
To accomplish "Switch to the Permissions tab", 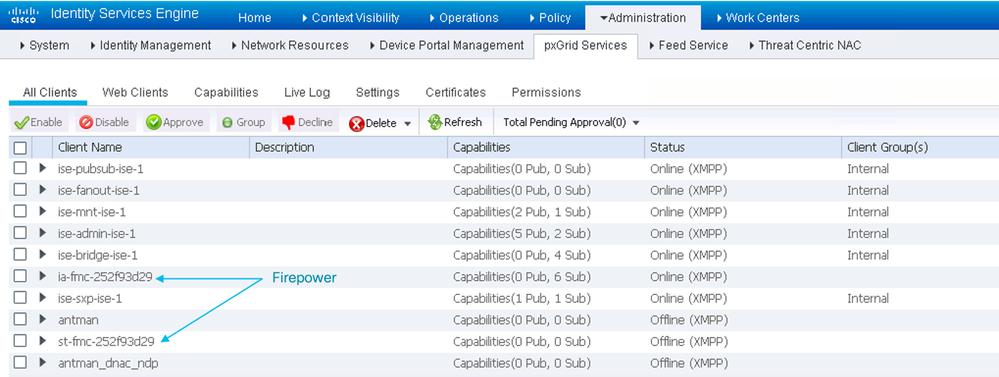I will pos(546,92).
